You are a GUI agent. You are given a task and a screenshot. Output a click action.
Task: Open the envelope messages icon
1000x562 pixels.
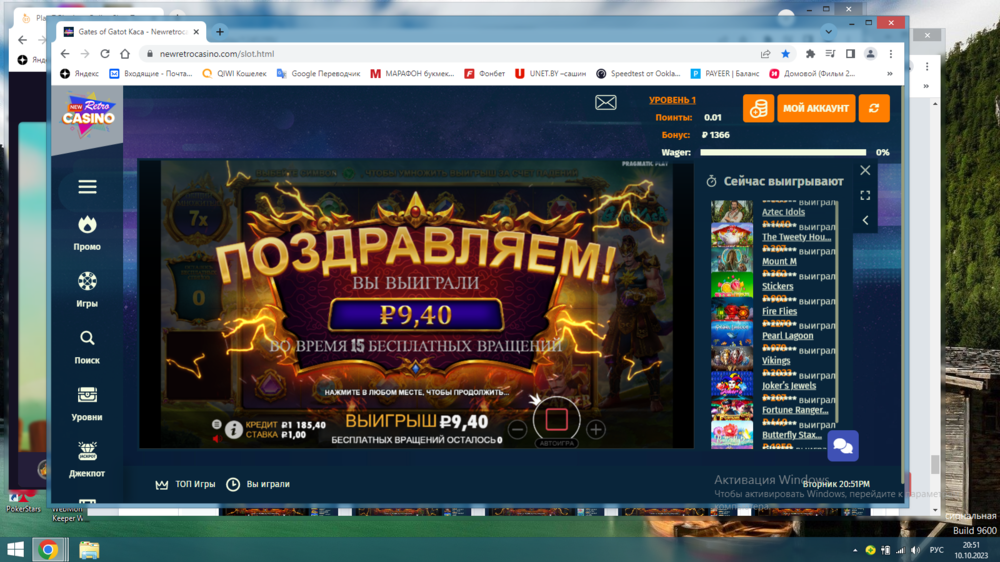(606, 103)
